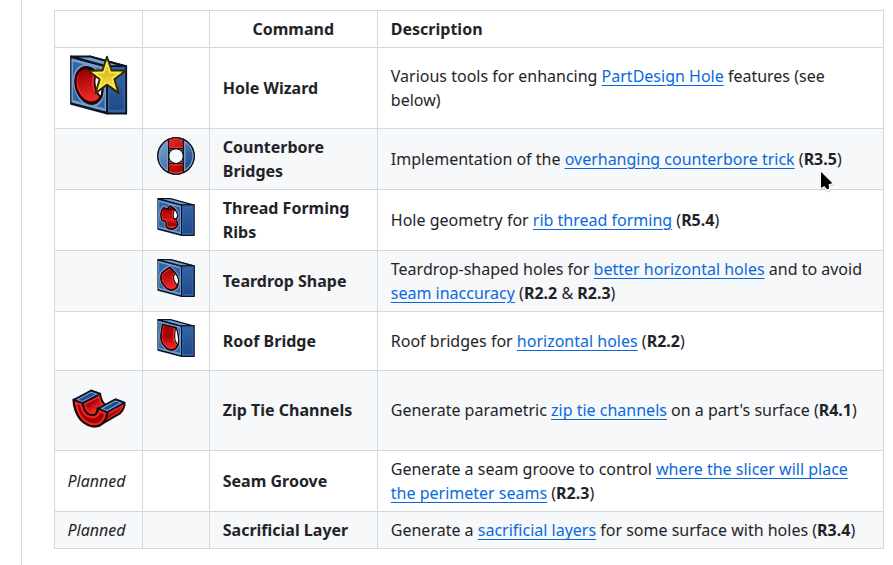Open the better horizontal holes link
Viewport: 893px width, 565px height.
(679, 269)
